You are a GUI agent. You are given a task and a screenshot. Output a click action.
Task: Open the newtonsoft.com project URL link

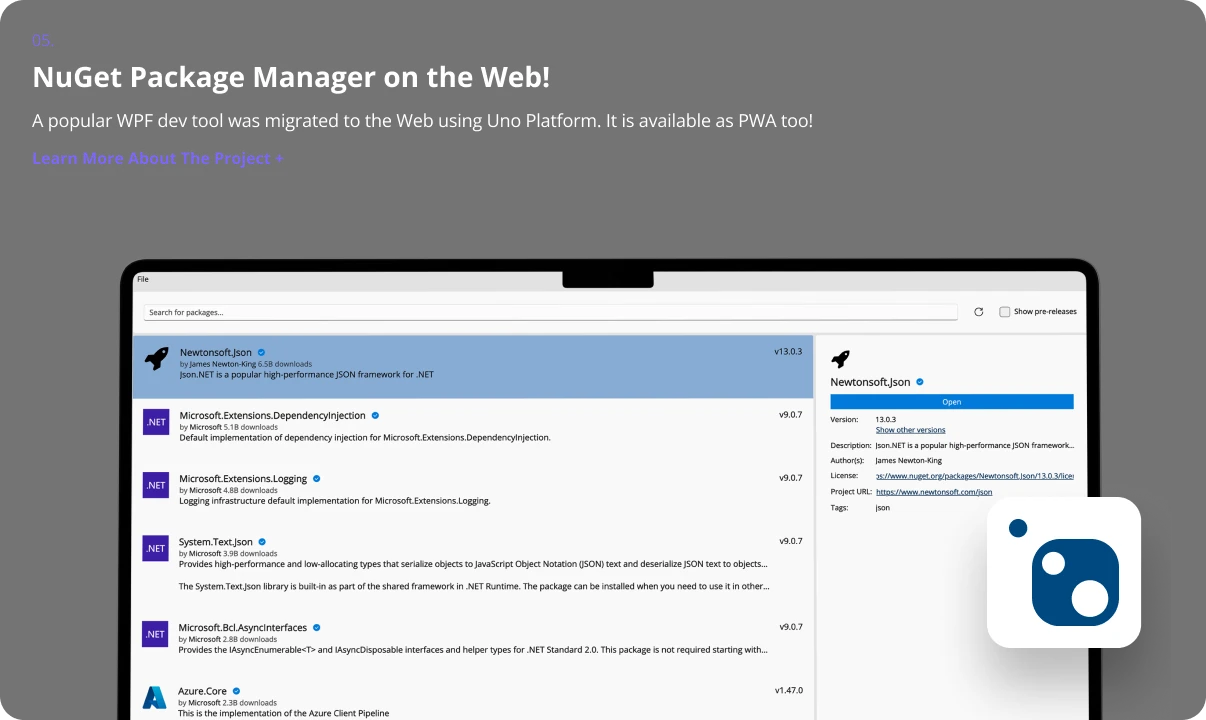[934, 492]
